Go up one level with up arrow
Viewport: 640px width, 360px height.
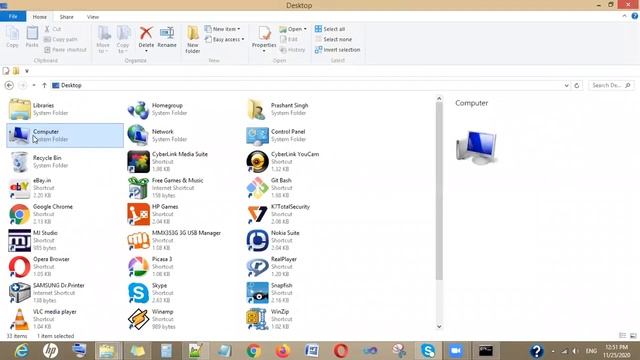[44, 85]
